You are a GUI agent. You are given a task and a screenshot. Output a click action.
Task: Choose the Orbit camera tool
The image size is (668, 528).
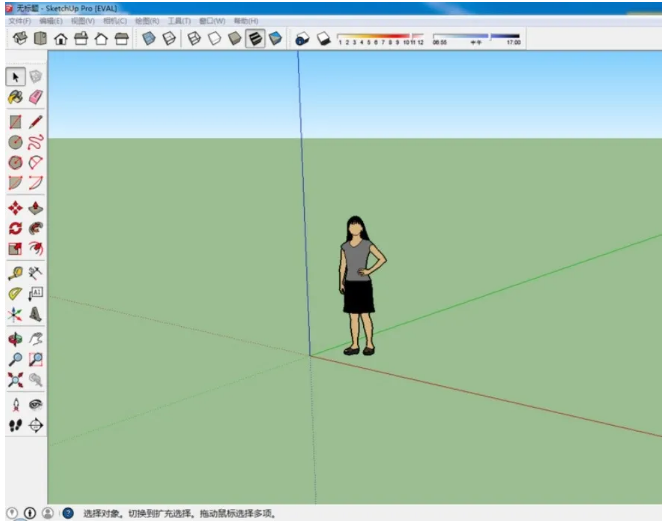tap(15, 340)
